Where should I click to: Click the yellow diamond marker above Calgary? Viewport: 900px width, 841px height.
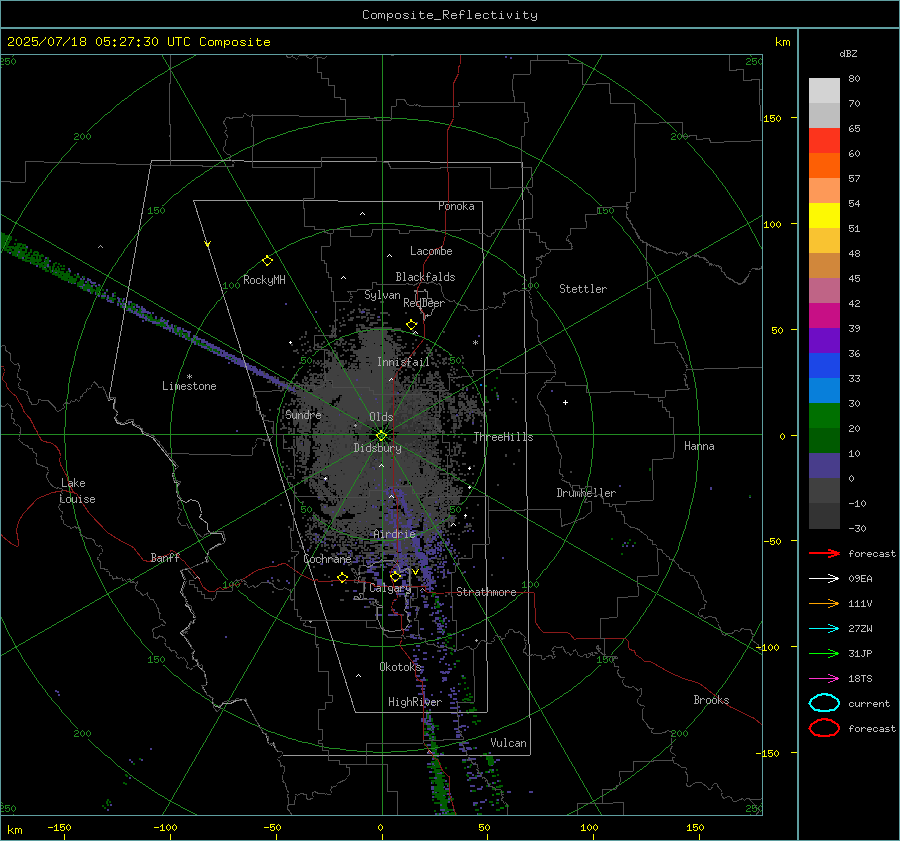[395, 576]
